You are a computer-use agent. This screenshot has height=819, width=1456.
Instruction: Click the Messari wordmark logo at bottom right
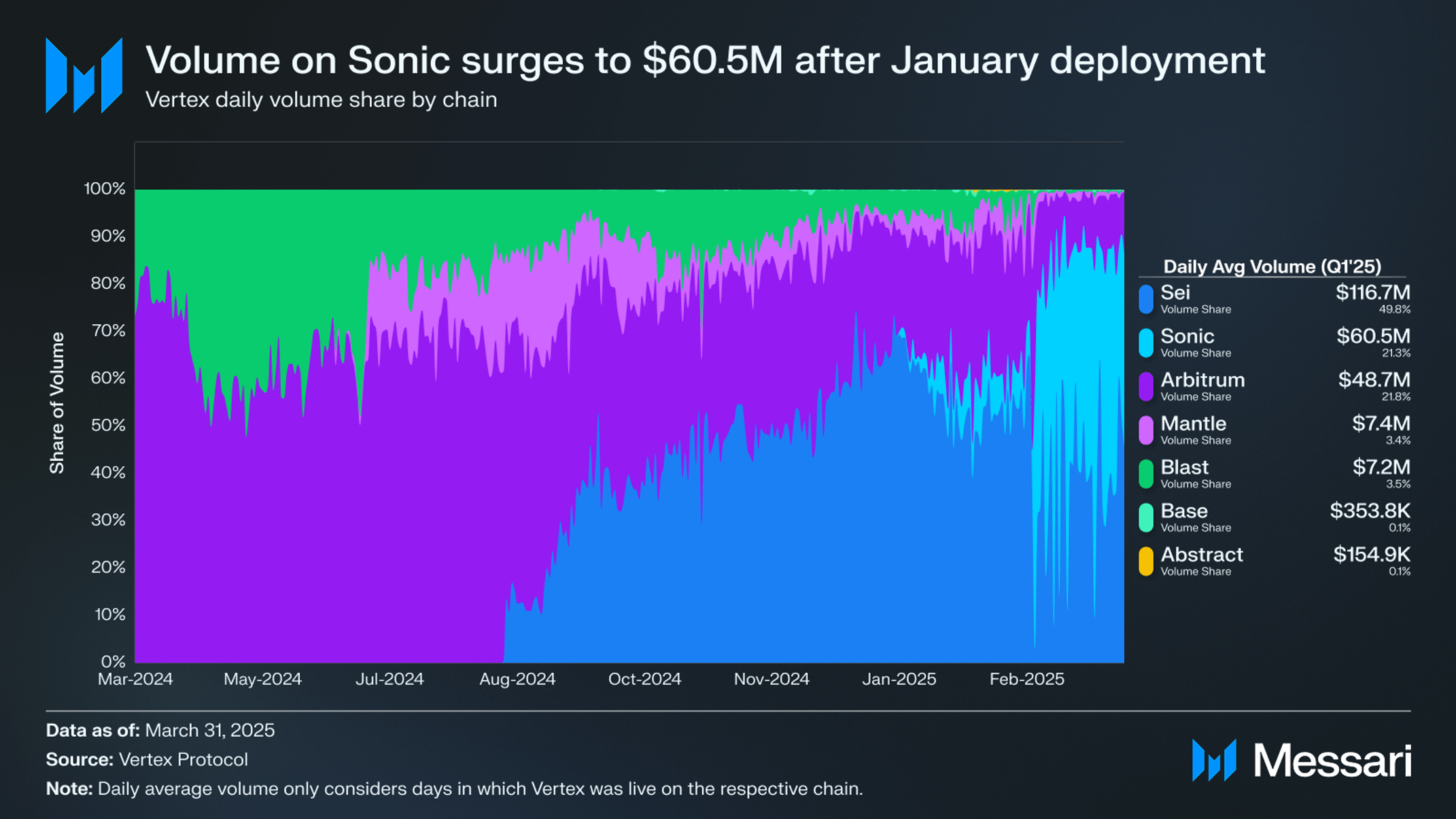1301,760
